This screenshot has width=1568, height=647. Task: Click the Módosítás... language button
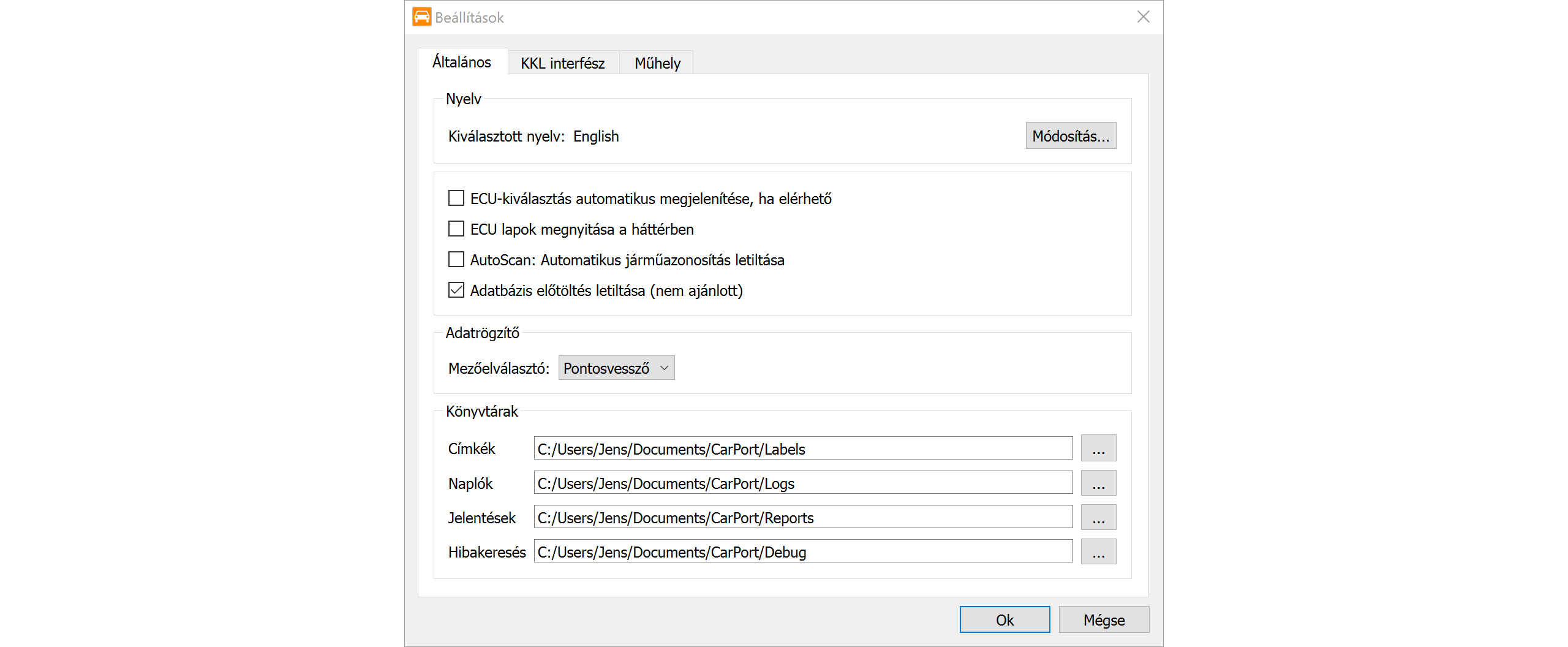pos(1070,136)
